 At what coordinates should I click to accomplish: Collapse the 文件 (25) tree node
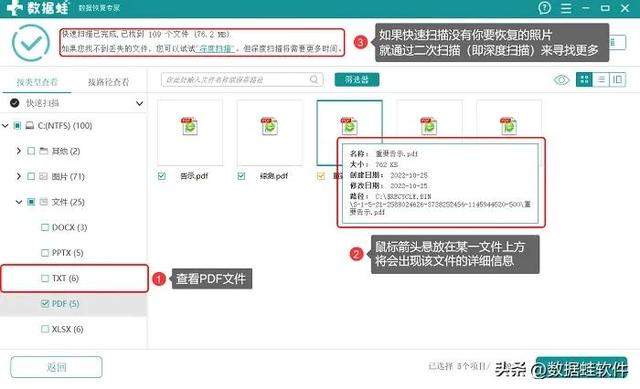[19, 202]
